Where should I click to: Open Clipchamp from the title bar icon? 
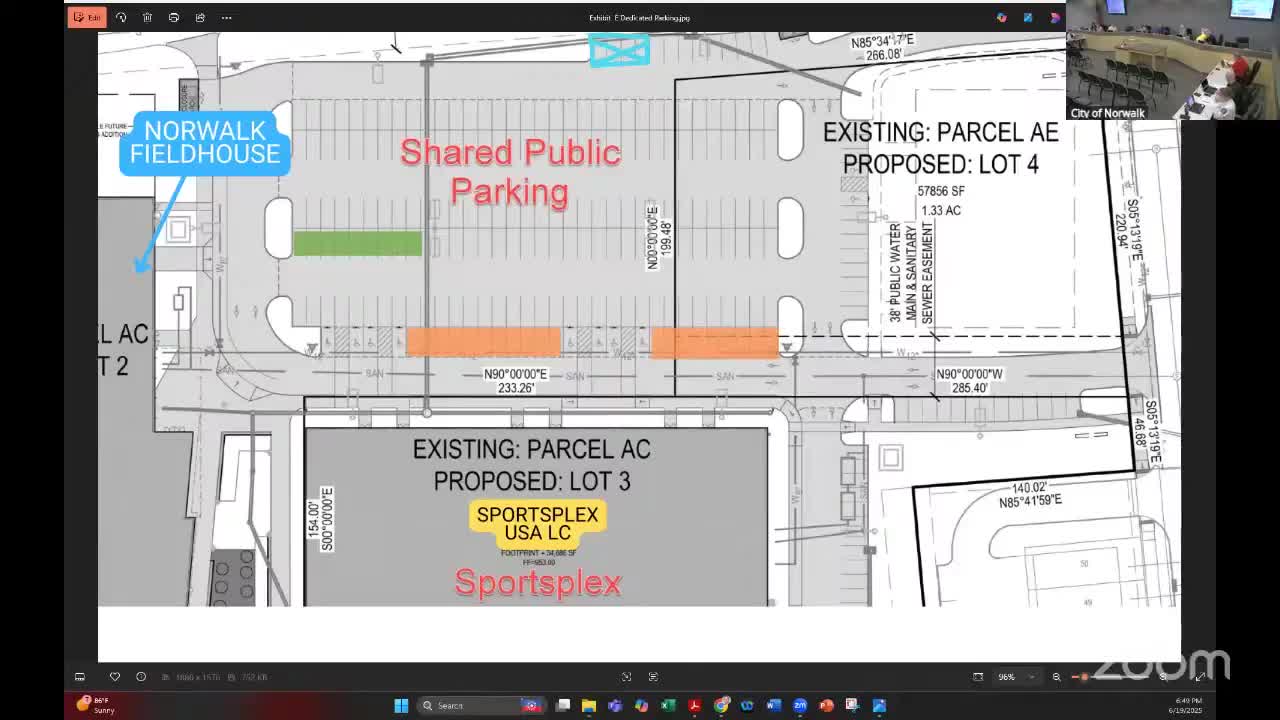(1054, 17)
